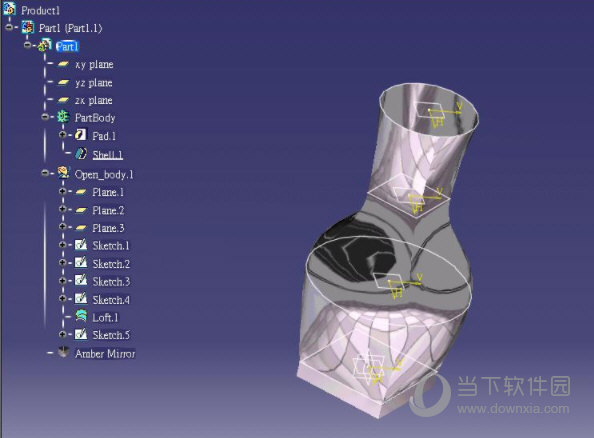Select the Sketch.3 label
The width and height of the screenshot is (594, 438).
(111, 282)
